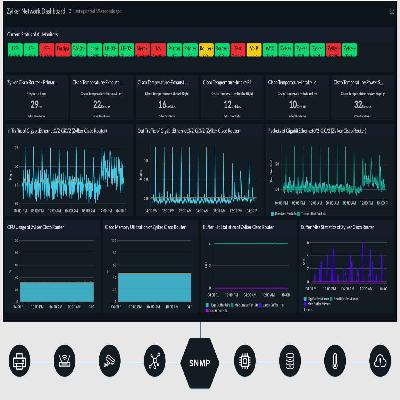Toggle teal legend entry under buffer statistics chart
Image resolution: width=400 pixels, height=400 pixels.
tap(218, 305)
